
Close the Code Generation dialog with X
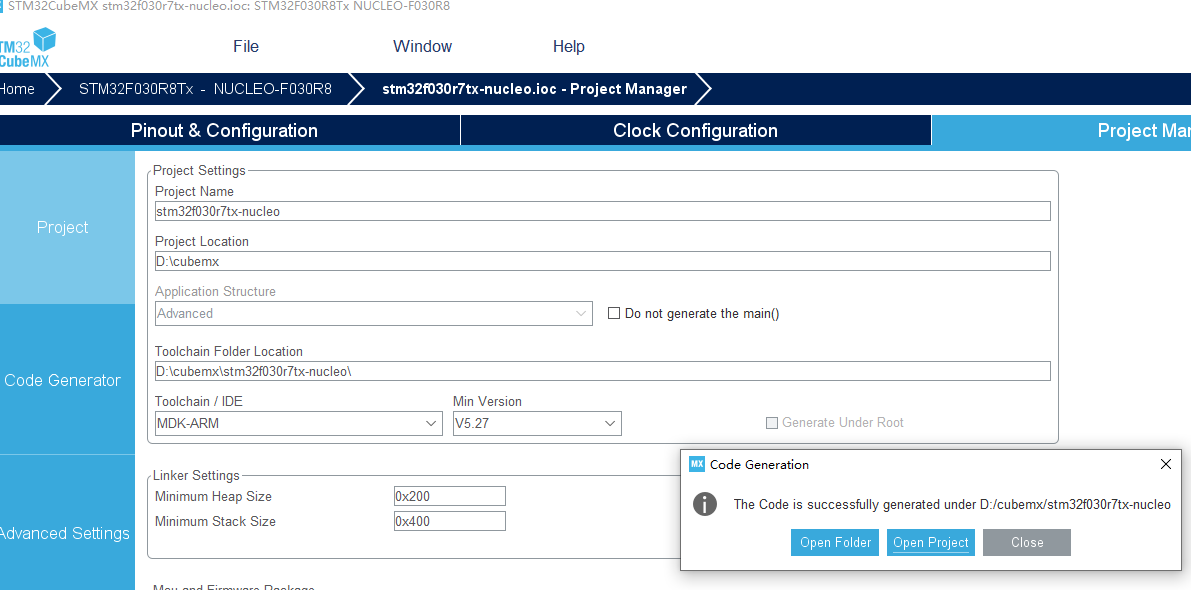pos(1165,464)
